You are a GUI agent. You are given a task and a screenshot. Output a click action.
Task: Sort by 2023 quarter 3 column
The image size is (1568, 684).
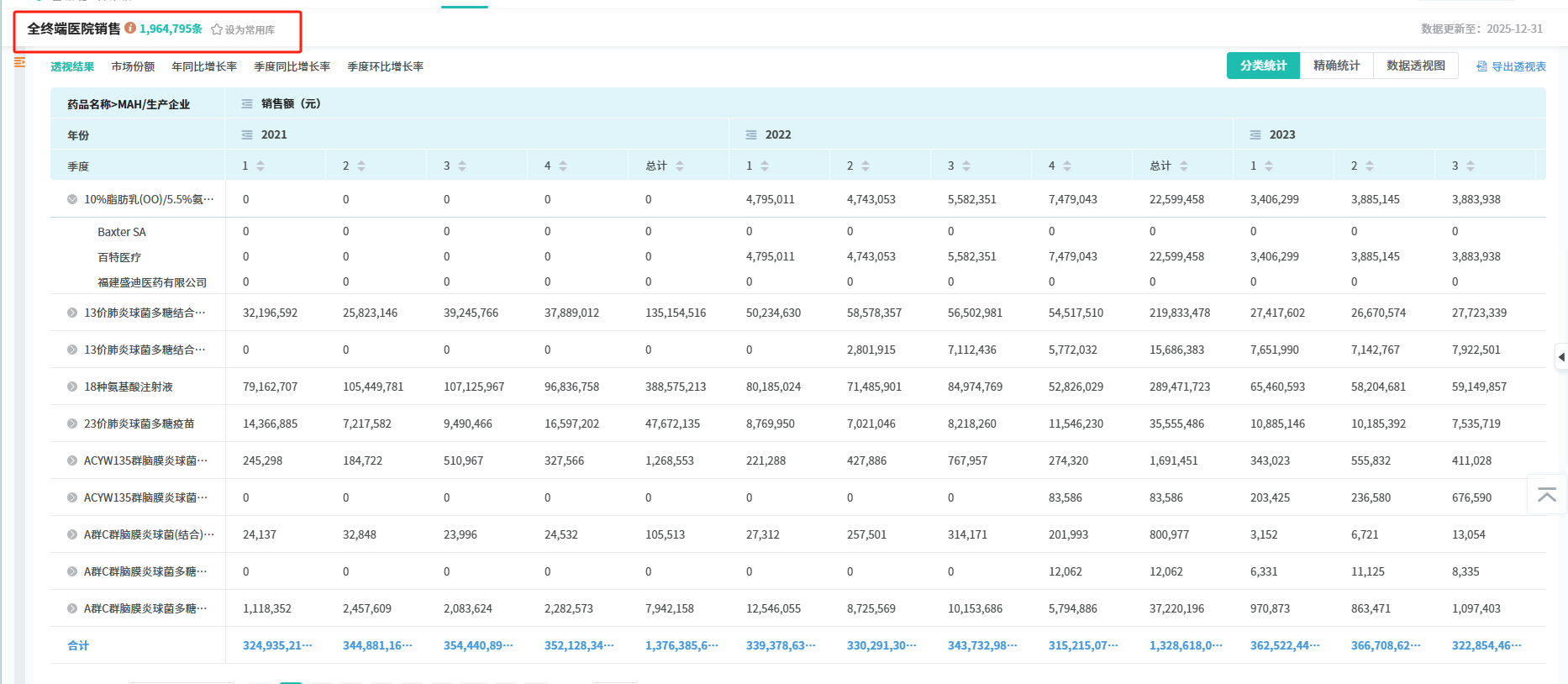click(x=1471, y=166)
